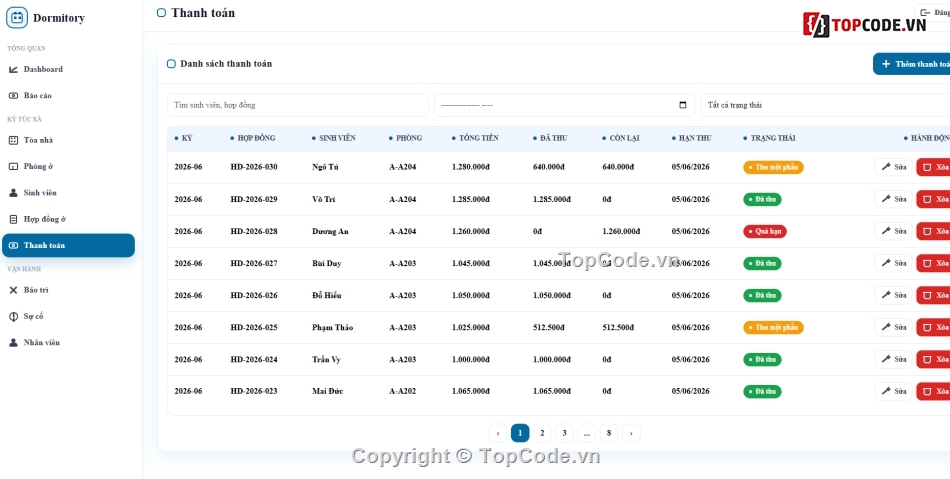Open the calendar picker icon in the date filter
The image size is (950, 479).
click(683, 105)
